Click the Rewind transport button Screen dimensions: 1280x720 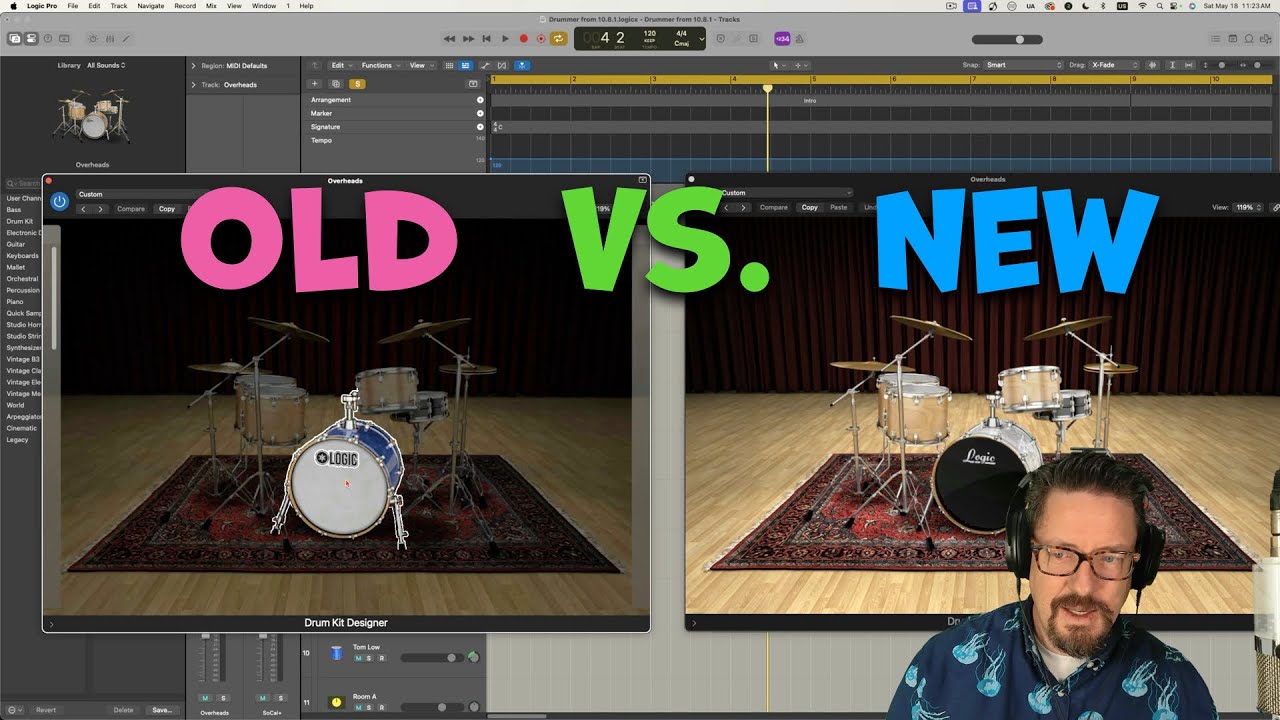pyautogui.click(x=450, y=39)
